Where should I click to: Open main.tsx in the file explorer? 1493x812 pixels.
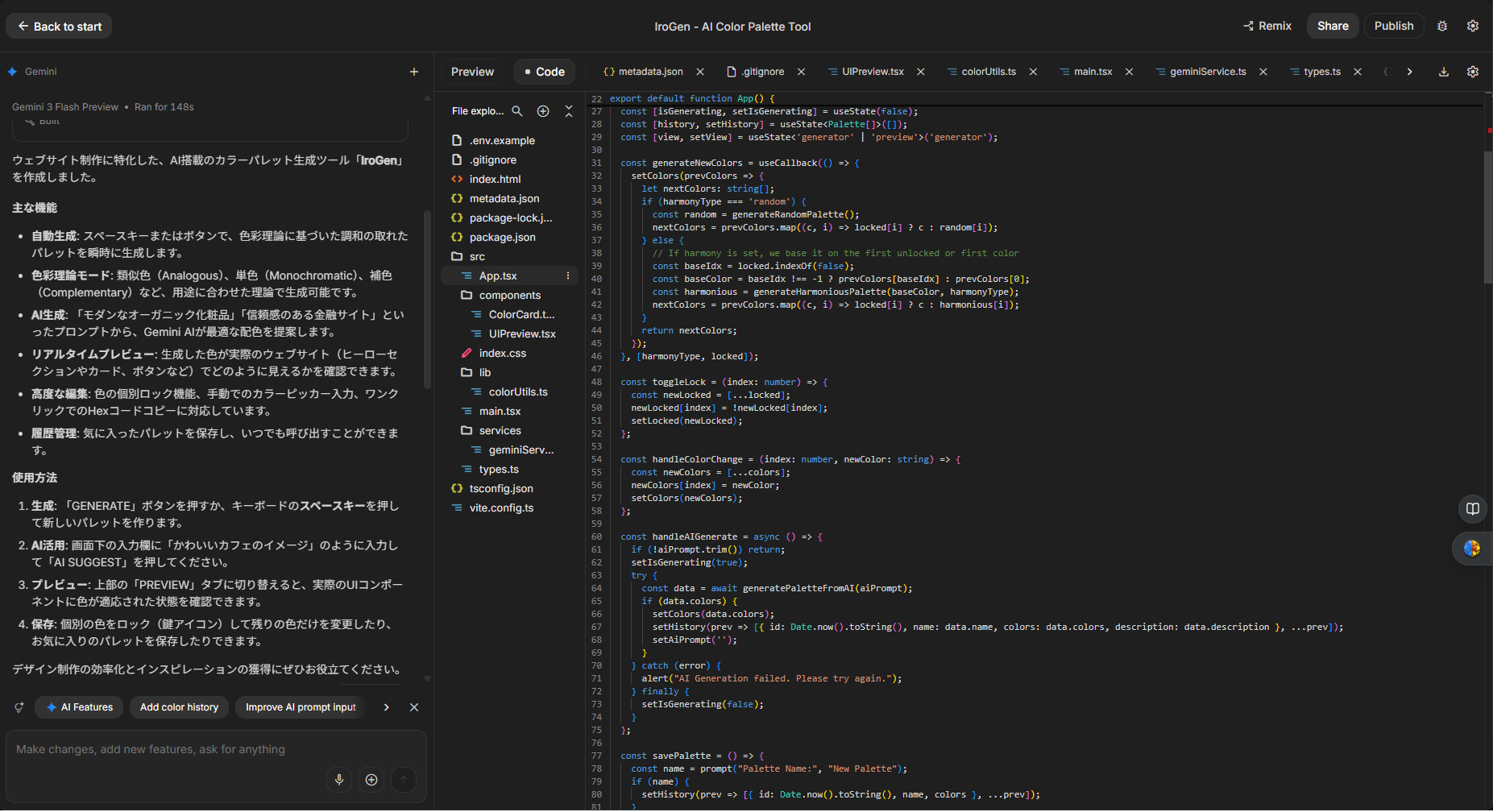510,411
